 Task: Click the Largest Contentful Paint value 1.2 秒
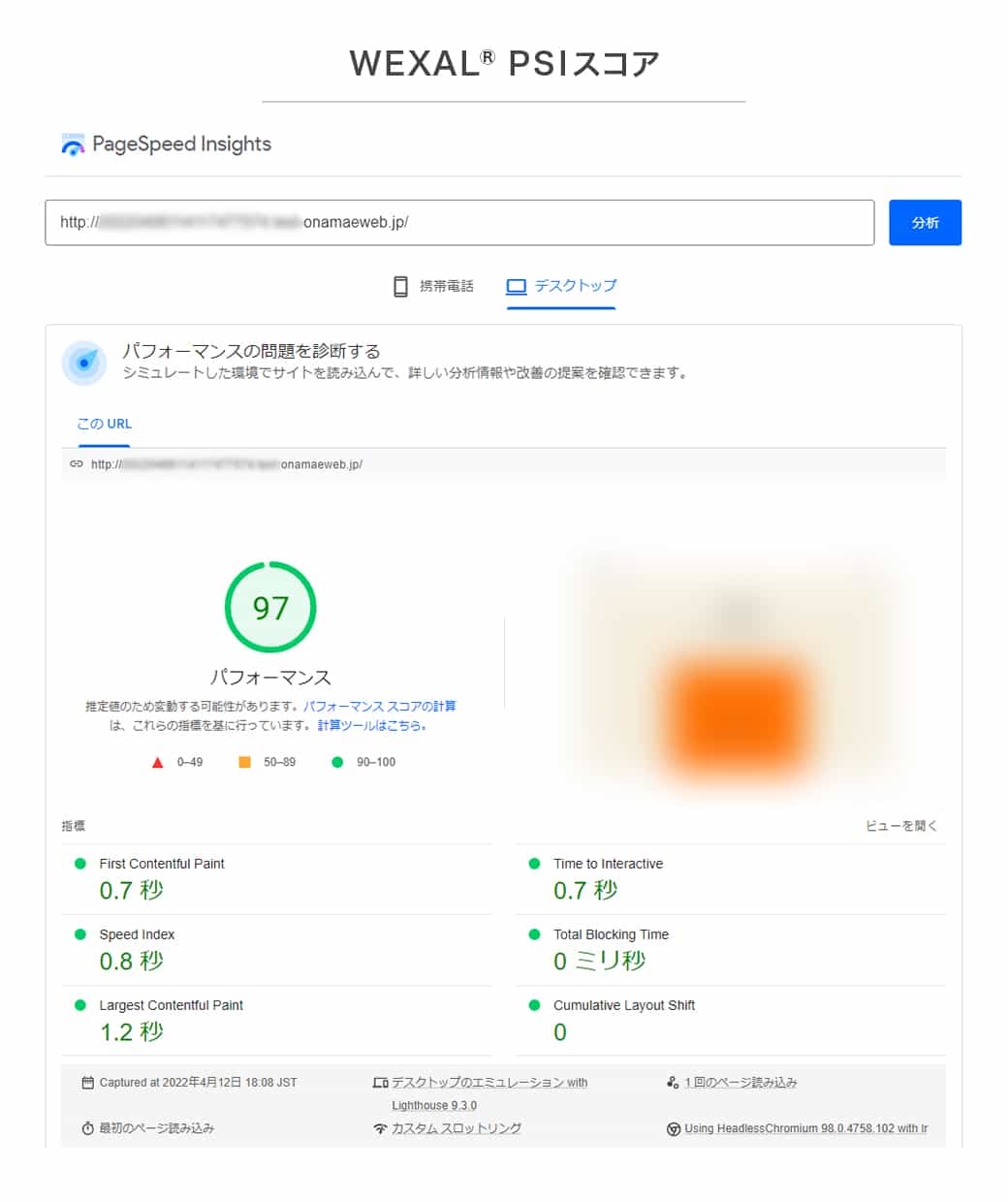(x=132, y=1031)
